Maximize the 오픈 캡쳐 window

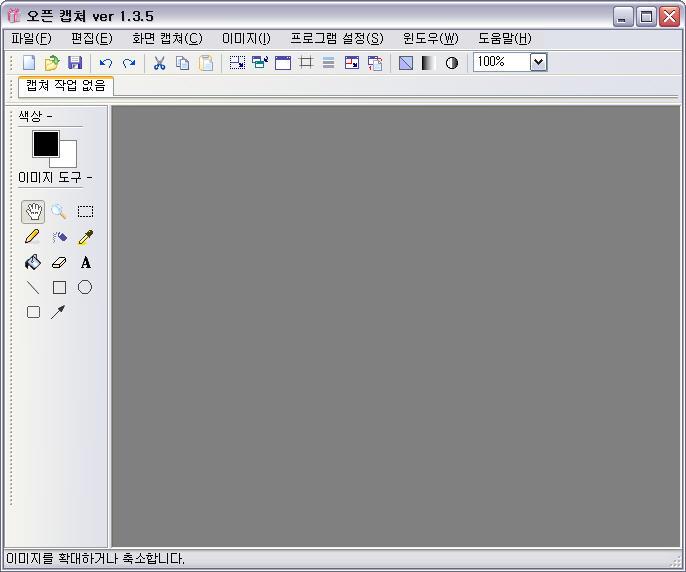coord(646,17)
